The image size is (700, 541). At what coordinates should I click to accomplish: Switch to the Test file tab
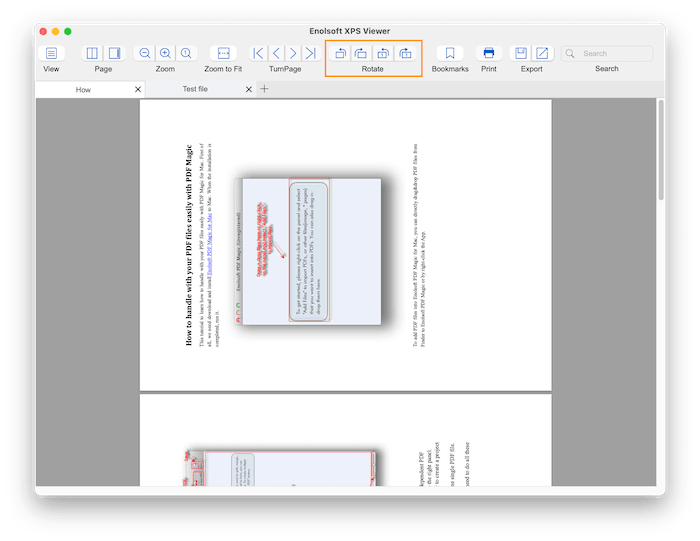(x=195, y=89)
